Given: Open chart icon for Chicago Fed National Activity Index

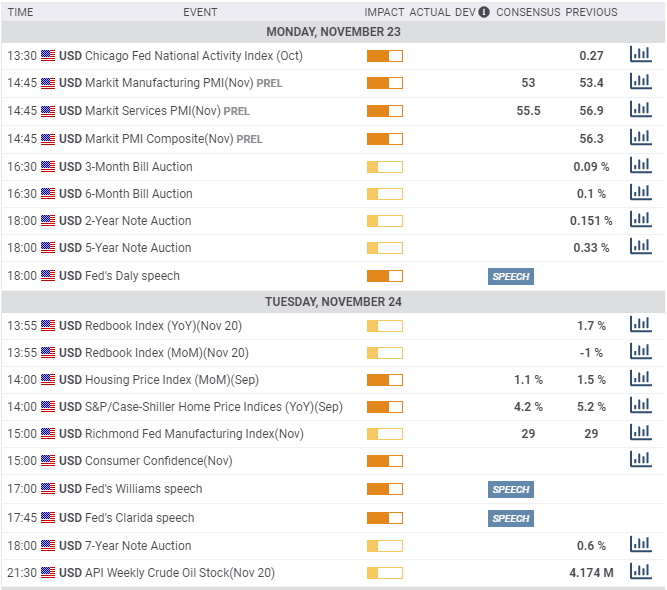Looking at the screenshot, I should click(639, 55).
